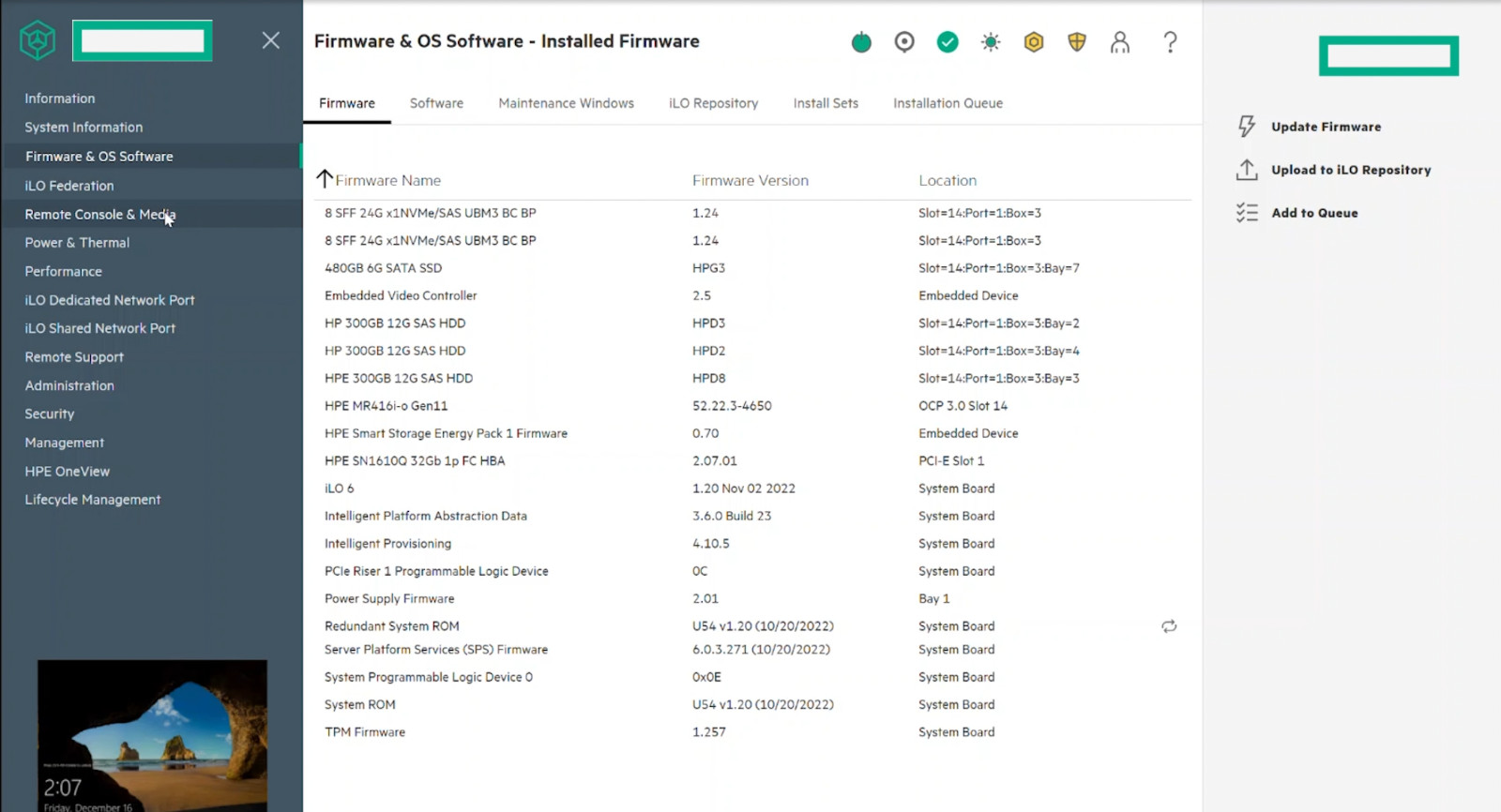
Task: Sort by Firmware Name arrow
Action: tap(325, 178)
